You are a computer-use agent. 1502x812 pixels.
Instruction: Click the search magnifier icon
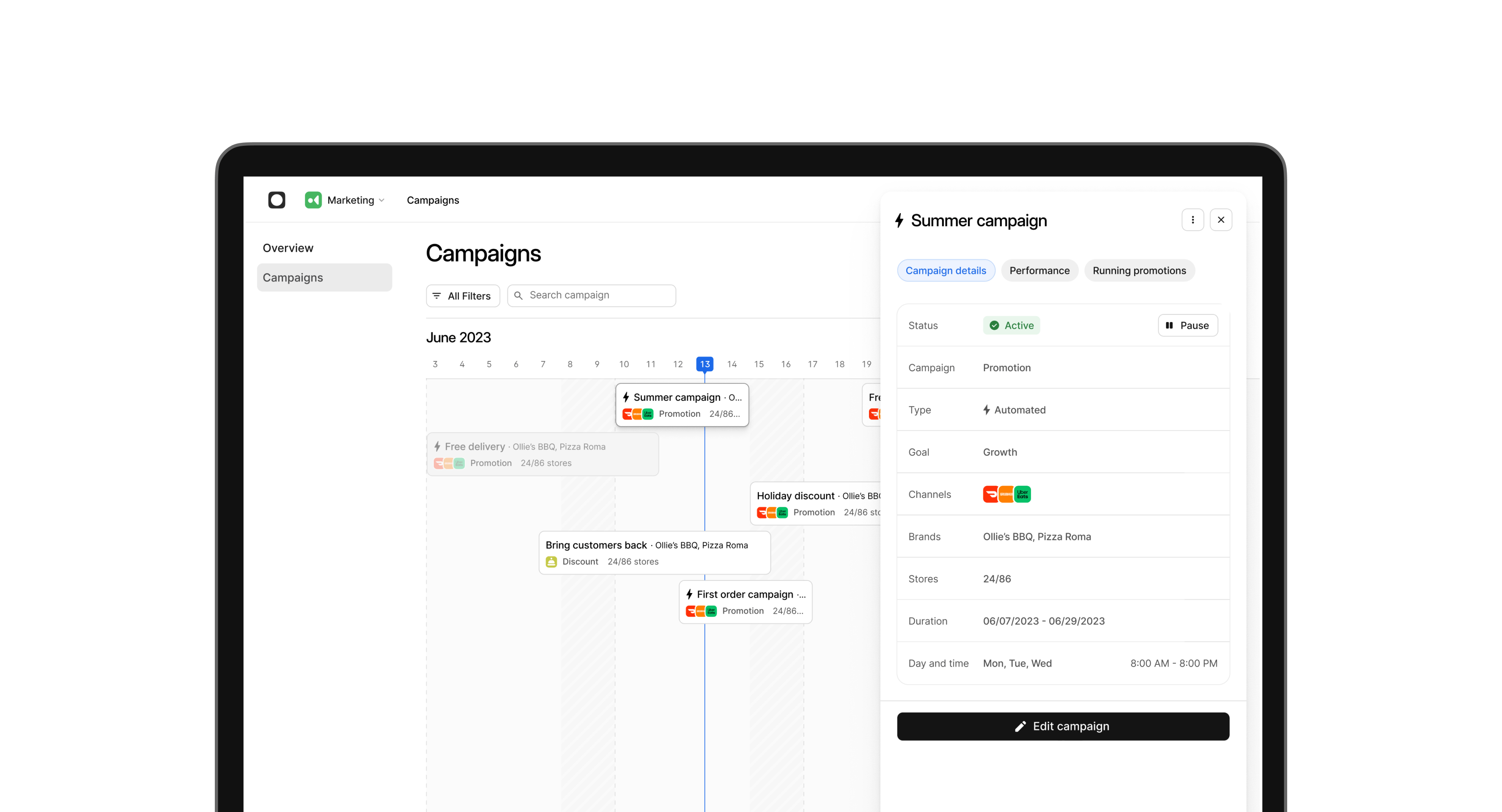518,295
